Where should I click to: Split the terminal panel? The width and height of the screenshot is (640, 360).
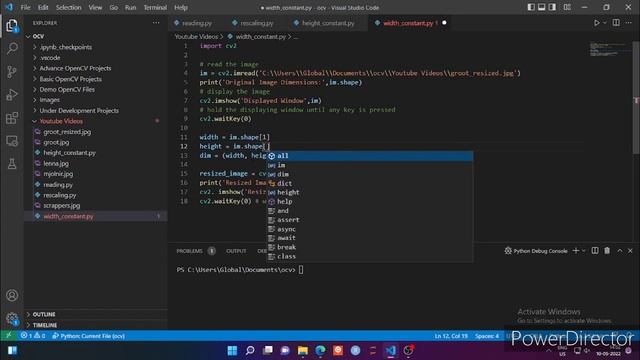point(595,251)
